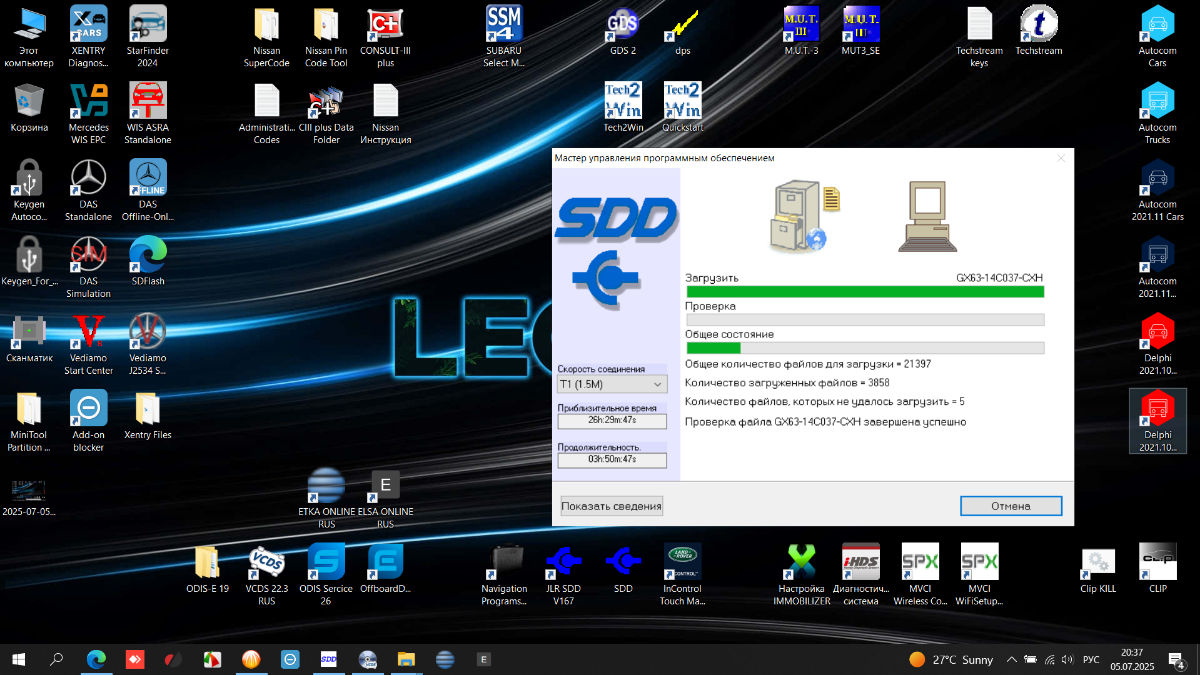The image size is (1200, 675).
Task: Open Mercedes WIS EPC shortcut
Action: (x=89, y=112)
